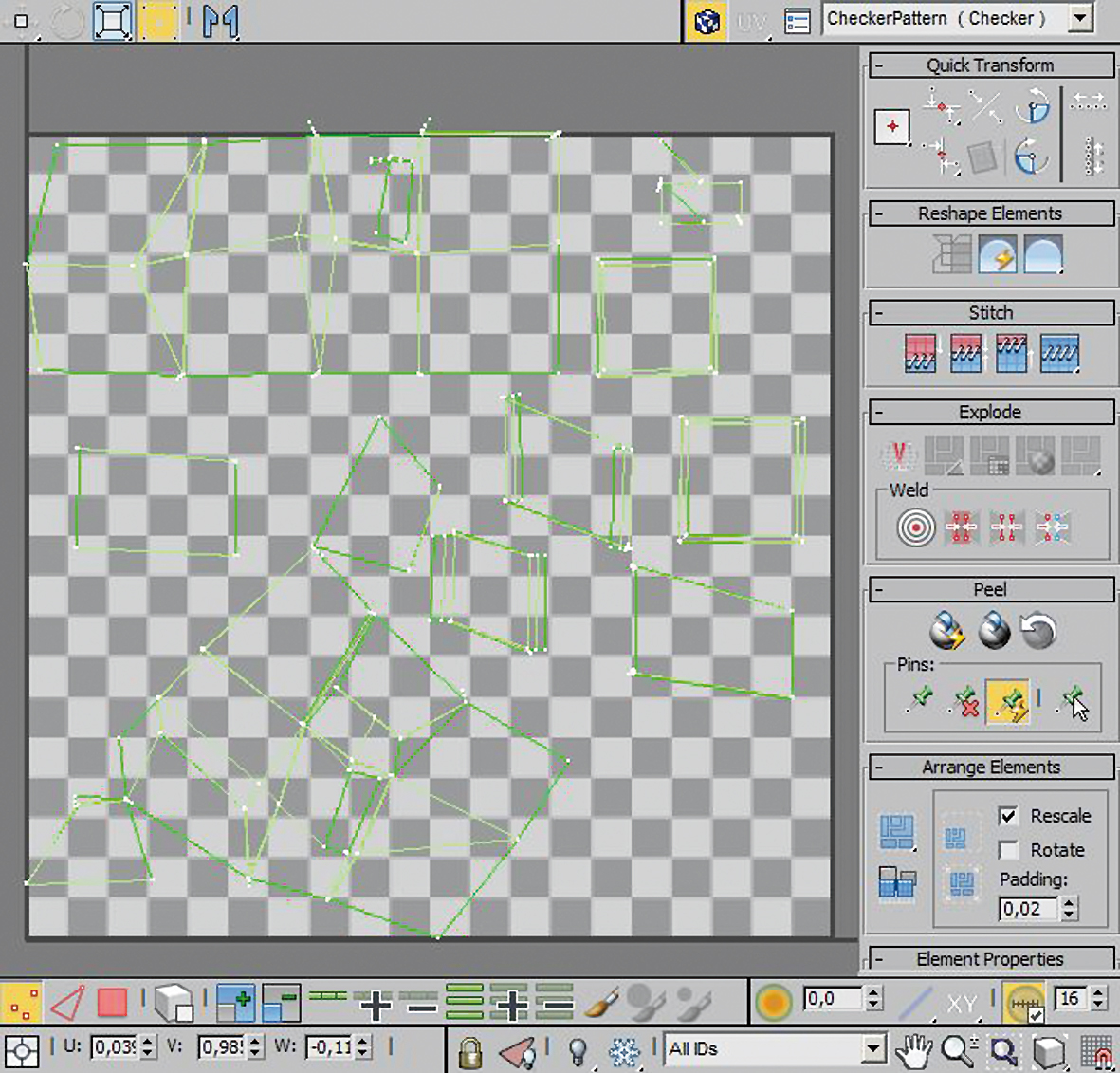Click the Padding value field
The image size is (1120, 1073).
point(1028,909)
